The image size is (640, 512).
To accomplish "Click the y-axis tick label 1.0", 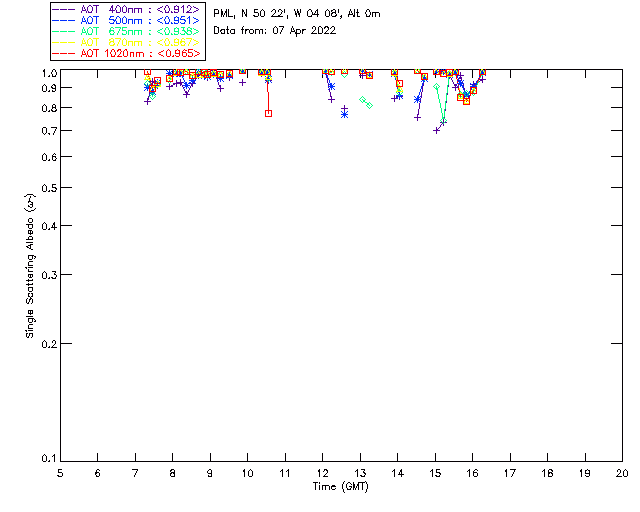I will (49, 73).
